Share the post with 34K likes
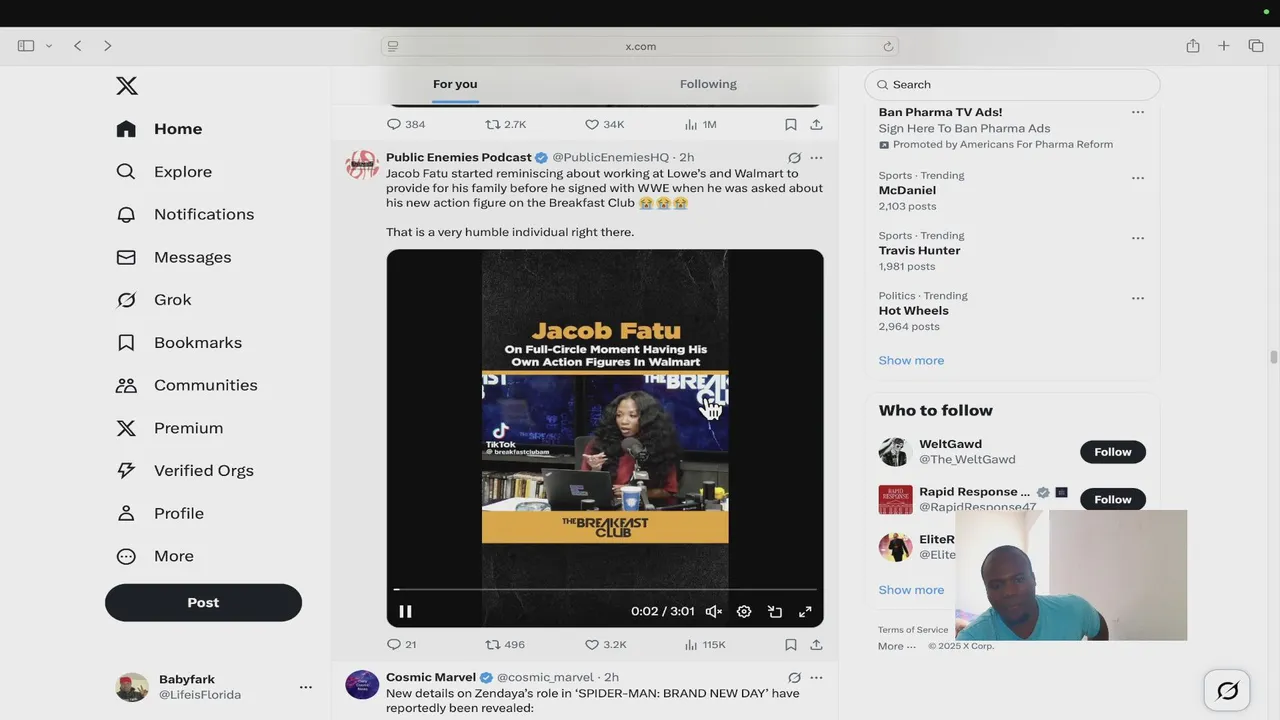 click(x=816, y=125)
